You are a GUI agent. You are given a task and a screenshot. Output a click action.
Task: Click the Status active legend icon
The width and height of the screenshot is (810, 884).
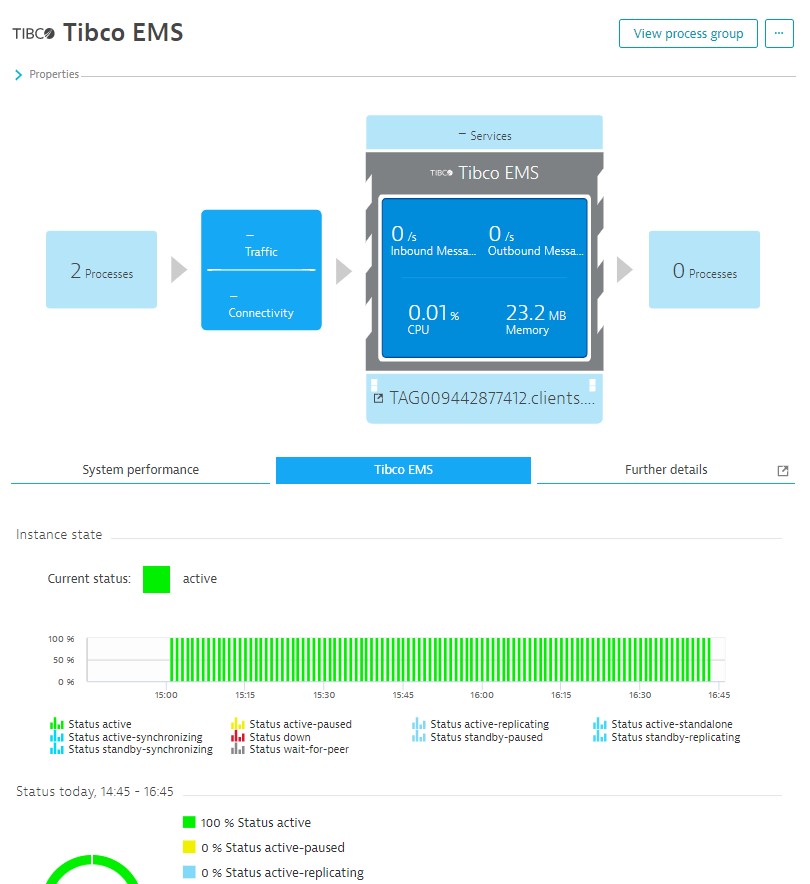56,723
